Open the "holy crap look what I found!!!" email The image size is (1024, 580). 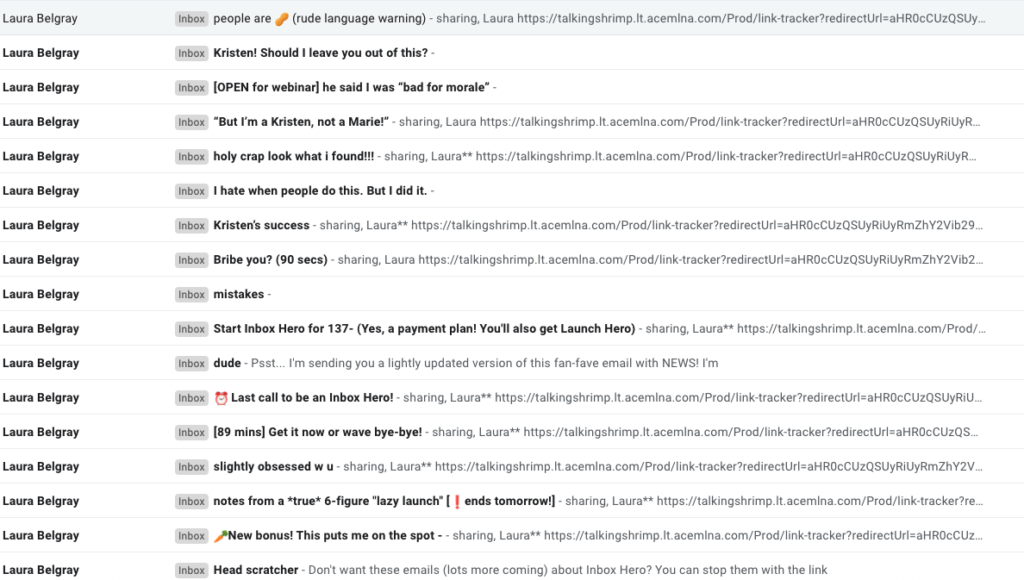tap(293, 157)
